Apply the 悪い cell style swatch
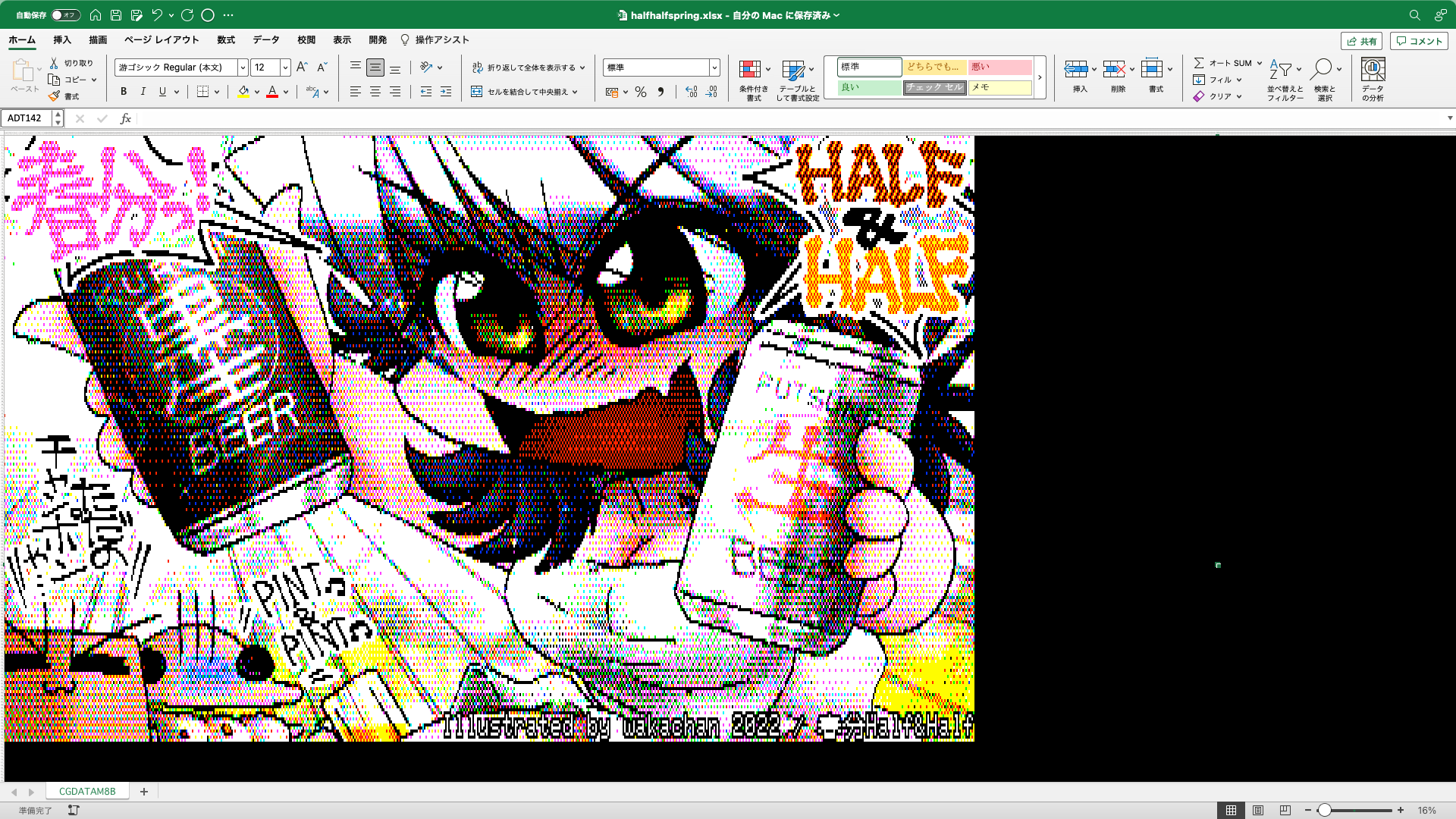This screenshot has width=1456, height=819. click(1000, 67)
